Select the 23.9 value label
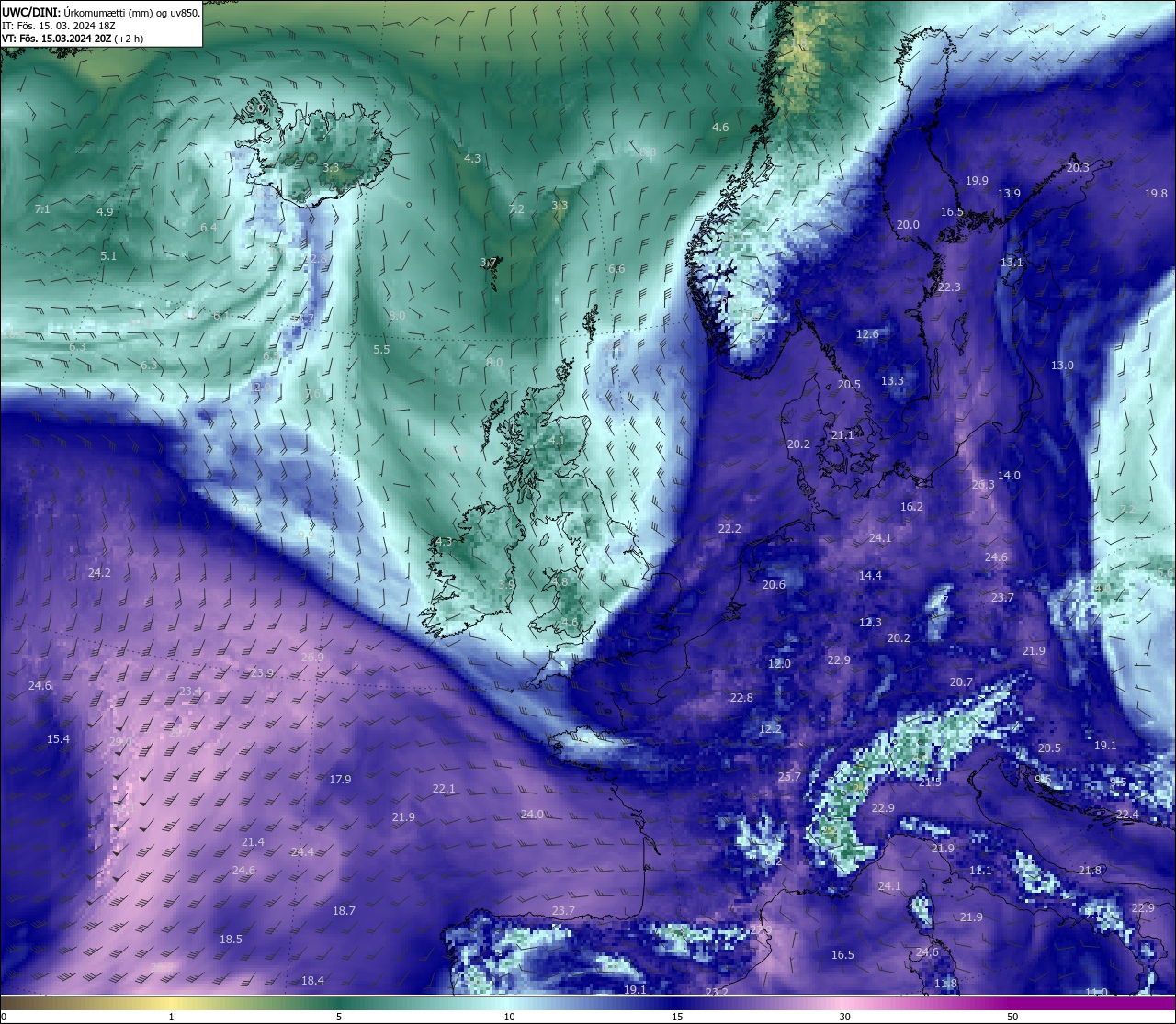 tap(262, 672)
